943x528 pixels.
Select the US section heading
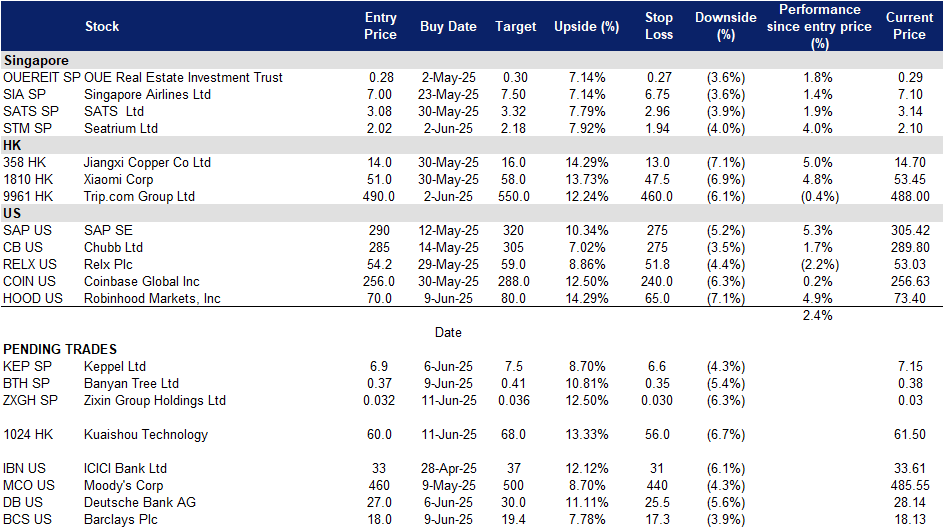click(12, 213)
